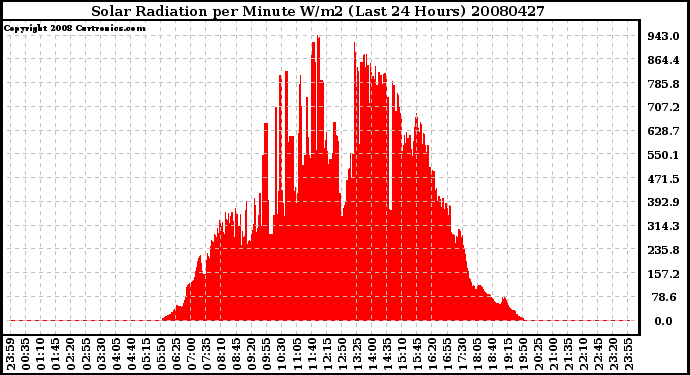
Task: Click the 21:00 time axis label
Action: click(552, 354)
